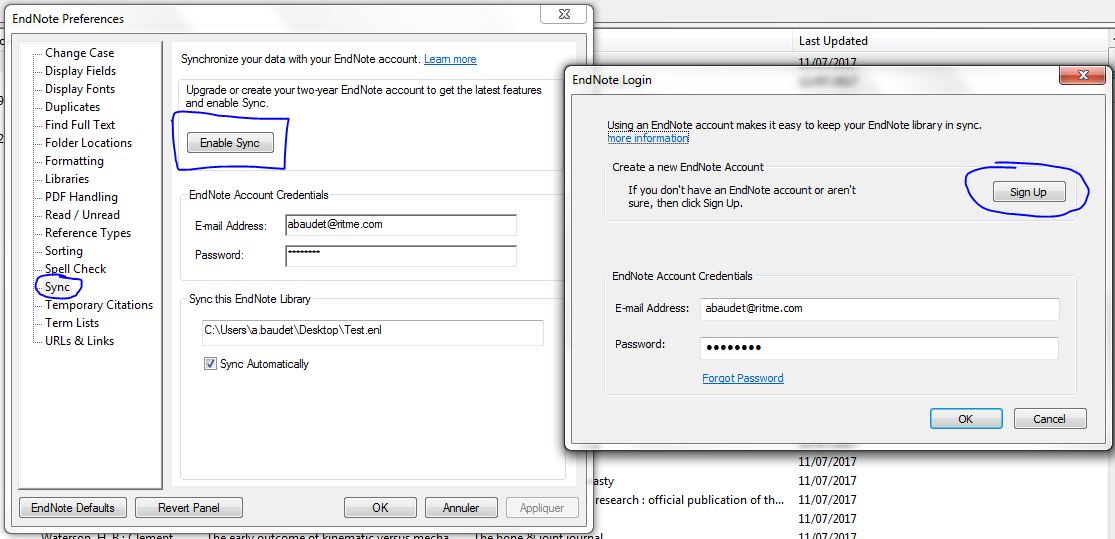Viewport: 1115px width, 539px height.
Task: Select Term Lists panel
Action: [72, 323]
